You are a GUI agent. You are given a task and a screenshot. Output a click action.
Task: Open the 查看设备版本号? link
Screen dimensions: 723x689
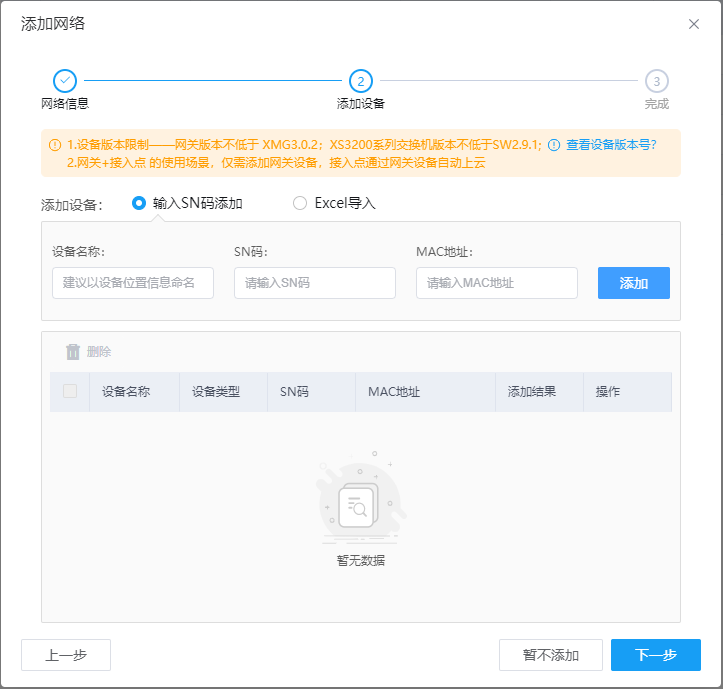[611, 145]
